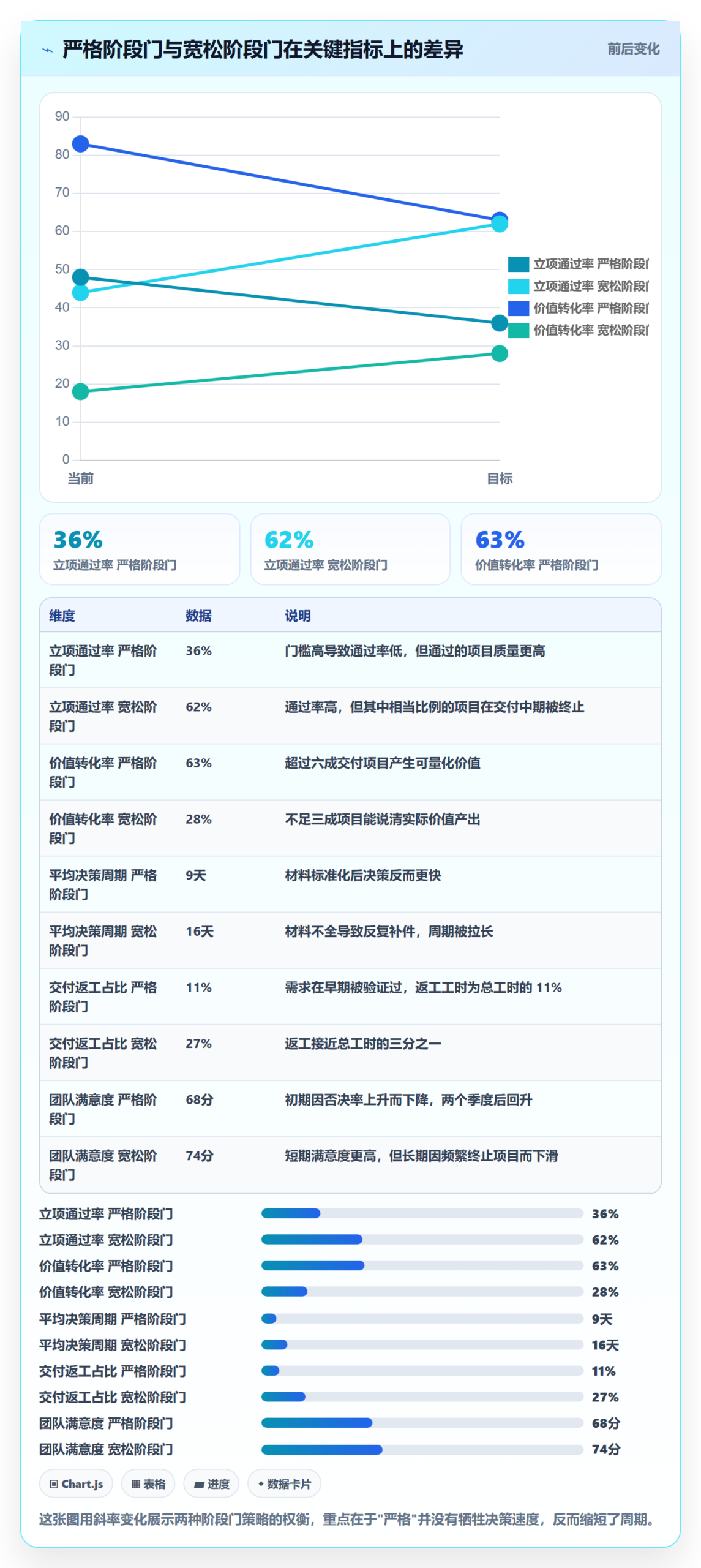
Task: Select table cell 68分
Action: pyautogui.click(x=200, y=1100)
